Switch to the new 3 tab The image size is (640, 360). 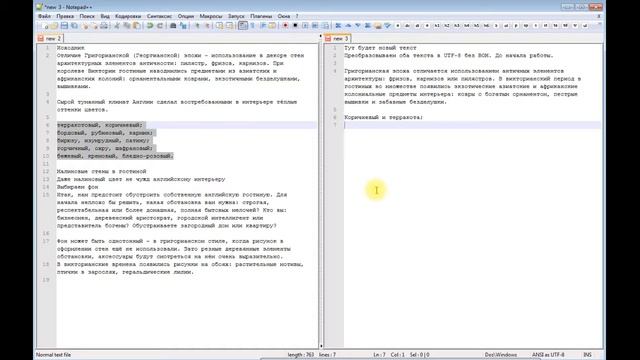(337, 38)
